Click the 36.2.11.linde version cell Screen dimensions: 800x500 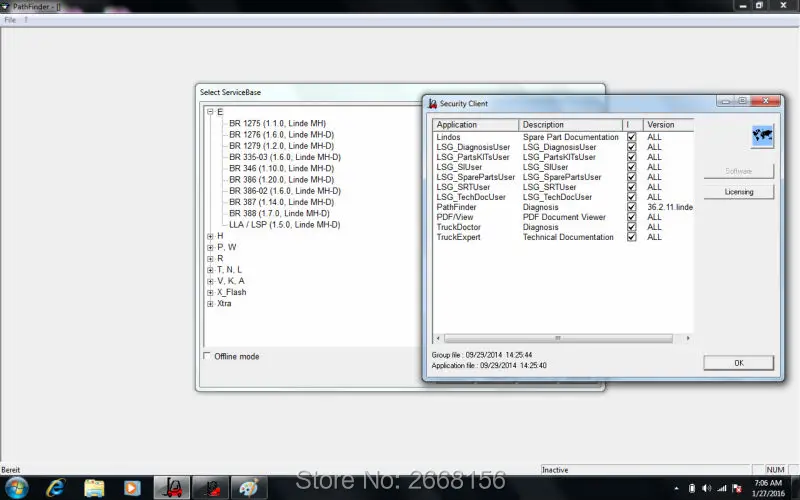[670, 207]
